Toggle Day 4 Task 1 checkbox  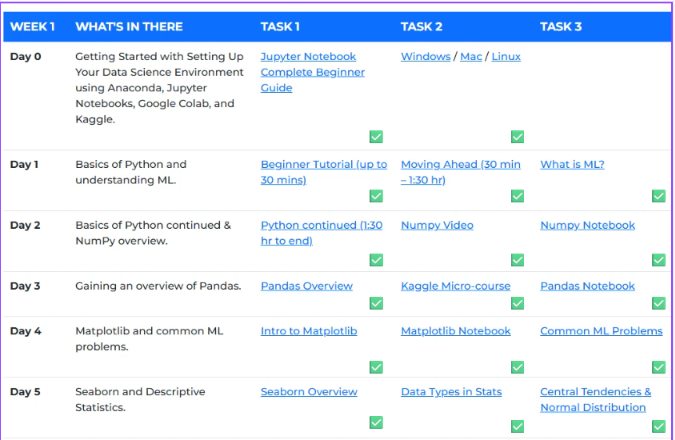pyautogui.click(x=376, y=367)
